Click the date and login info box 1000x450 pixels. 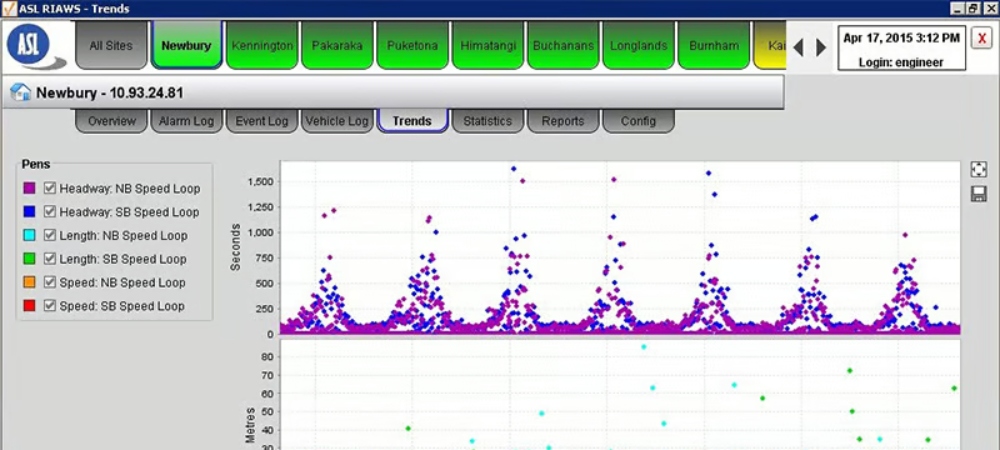coord(901,48)
